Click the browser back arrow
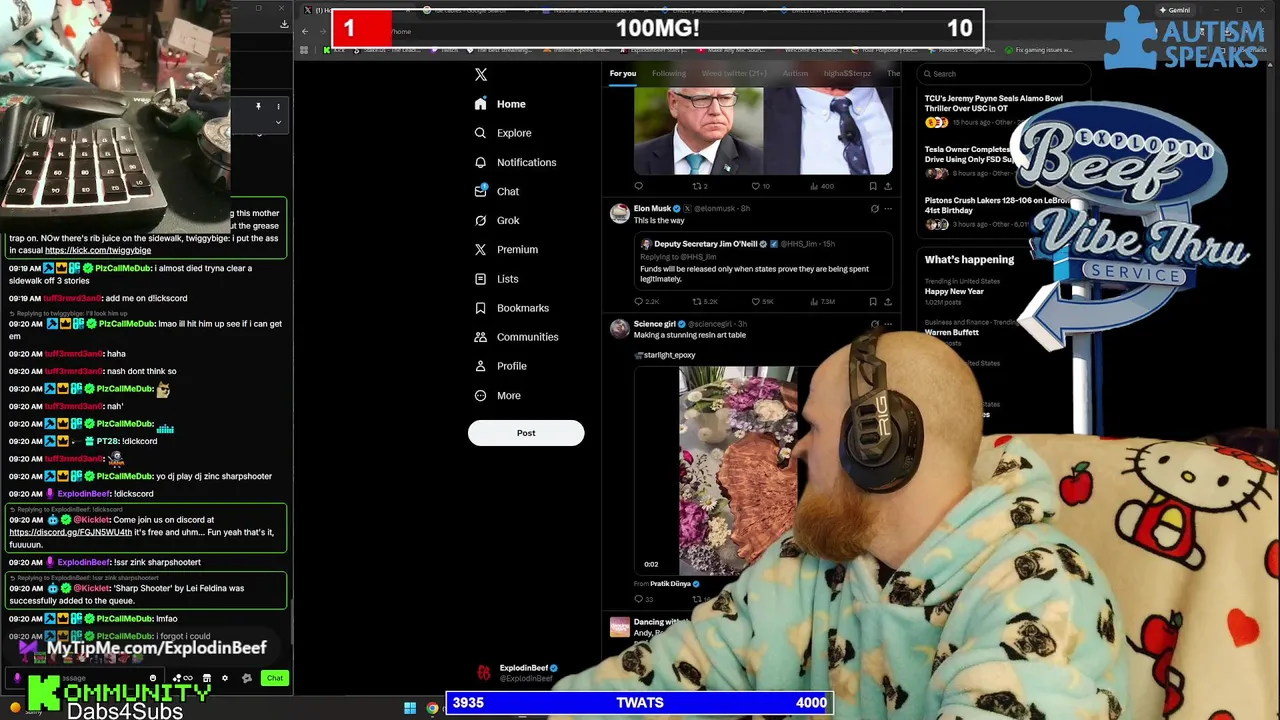1280x720 pixels. pyautogui.click(x=305, y=31)
